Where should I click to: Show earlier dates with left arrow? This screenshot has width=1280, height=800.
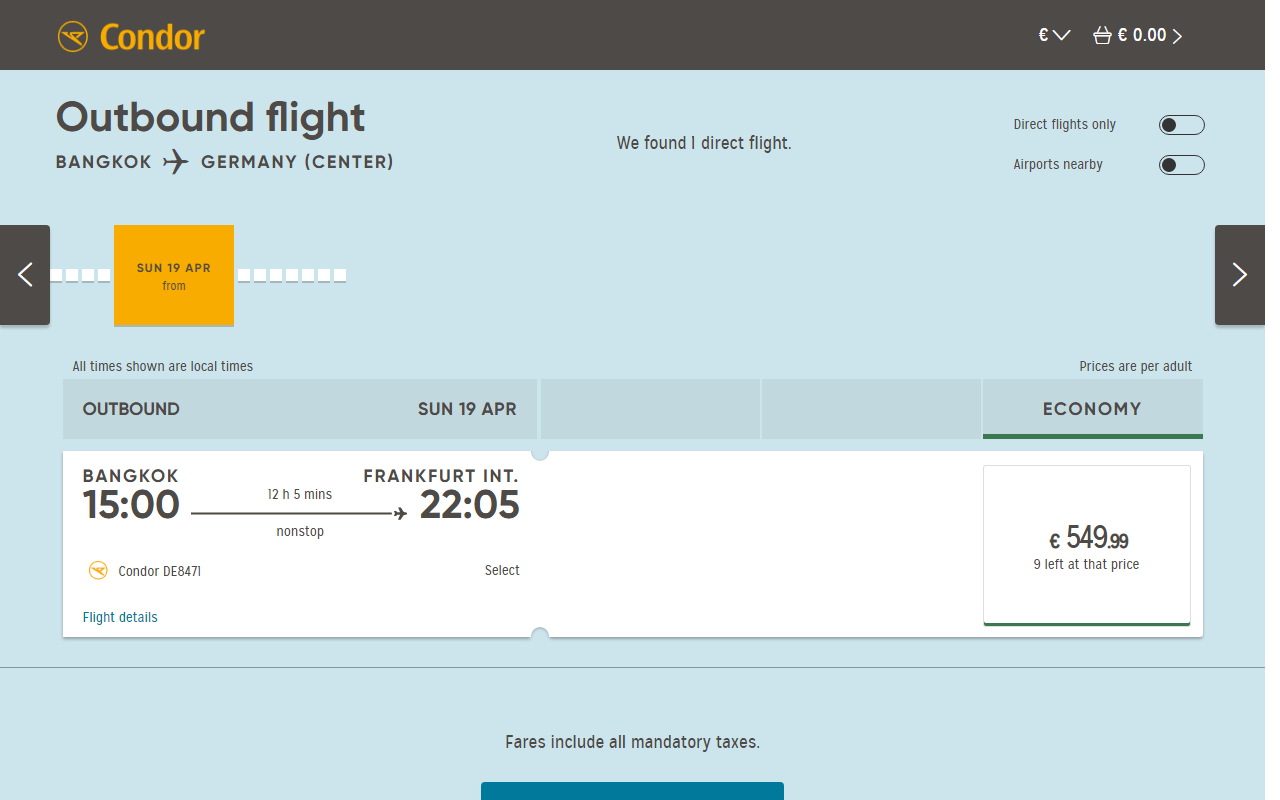coord(25,275)
